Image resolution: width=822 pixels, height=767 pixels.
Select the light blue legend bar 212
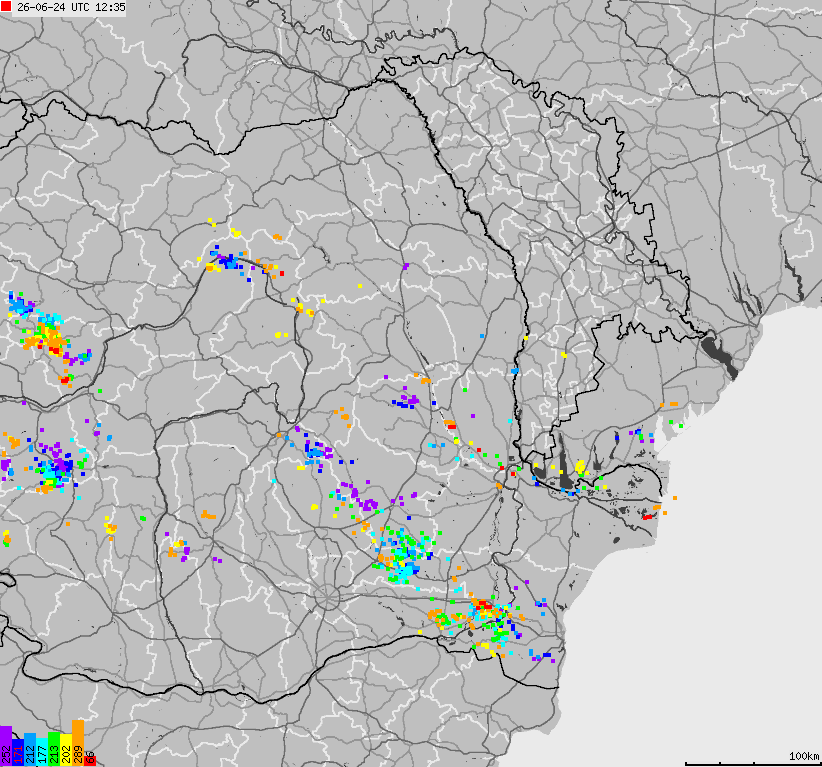click(30, 749)
